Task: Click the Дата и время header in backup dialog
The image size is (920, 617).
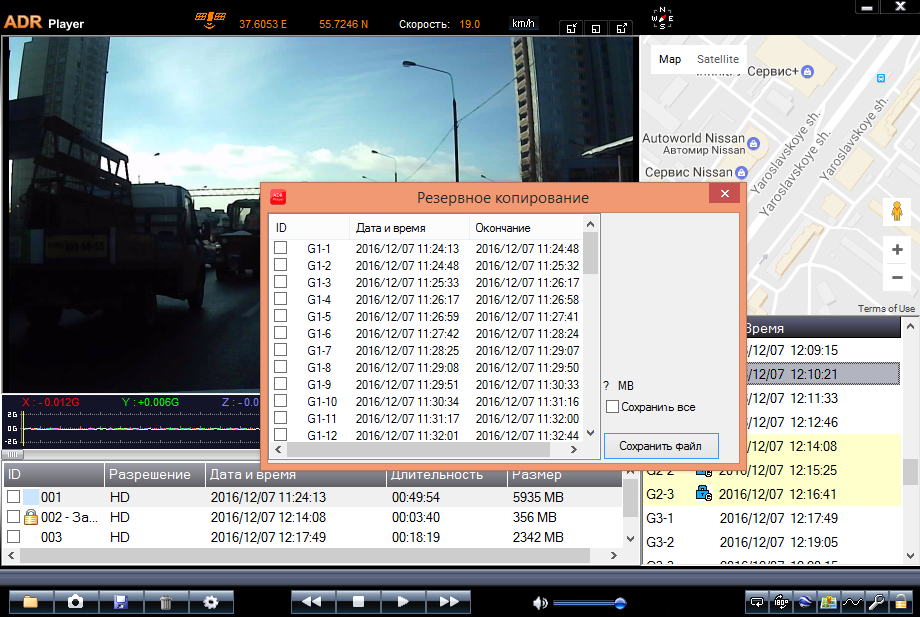Action: [409, 228]
